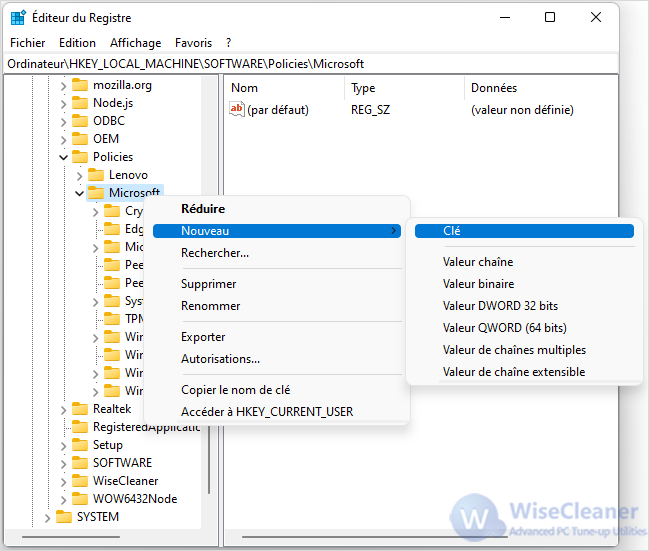The height and width of the screenshot is (551, 649).
Task: Click the values pane horizontal scrollbar
Action: 375,537
